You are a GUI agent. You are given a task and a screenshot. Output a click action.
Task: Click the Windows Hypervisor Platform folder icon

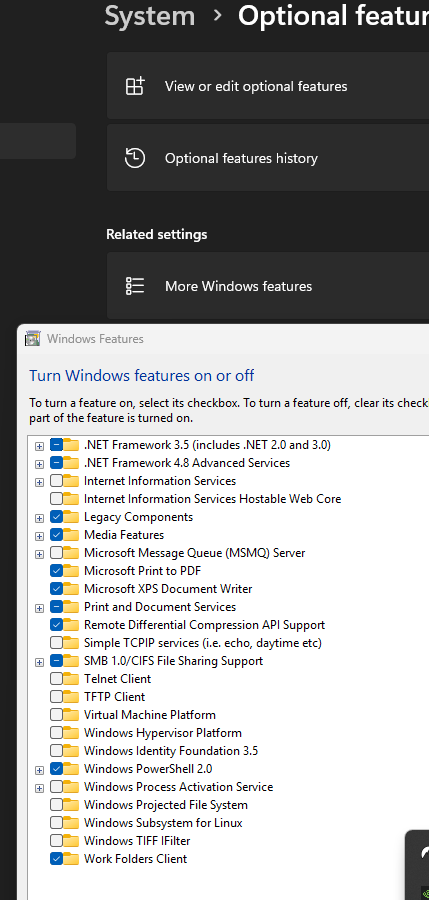click(x=71, y=733)
